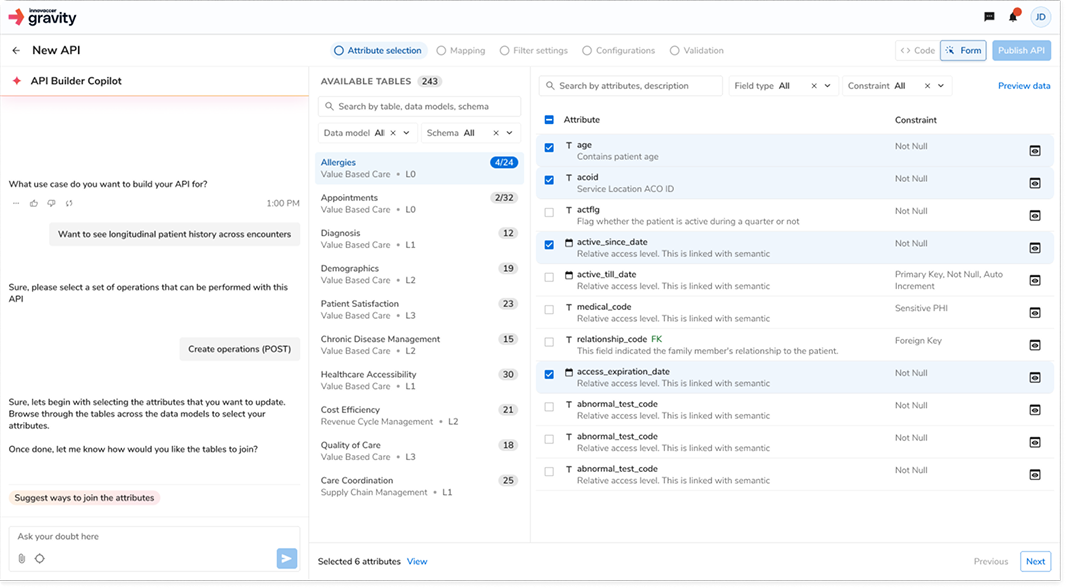Check the actflg attribute
The height and width of the screenshot is (588, 1066).
tap(549, 212)
